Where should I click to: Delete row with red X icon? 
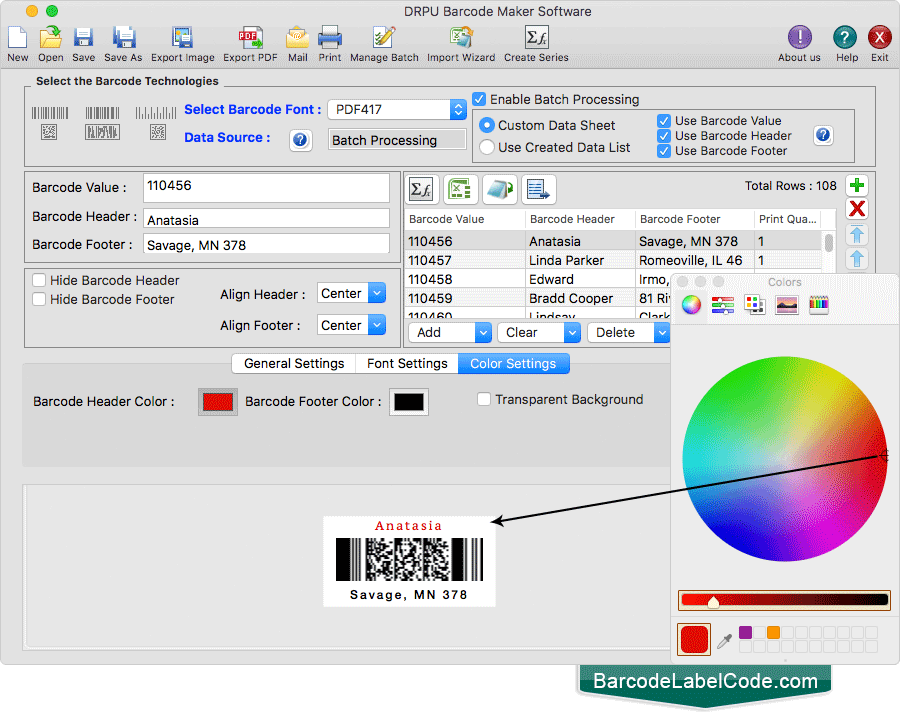pos(857,209)
